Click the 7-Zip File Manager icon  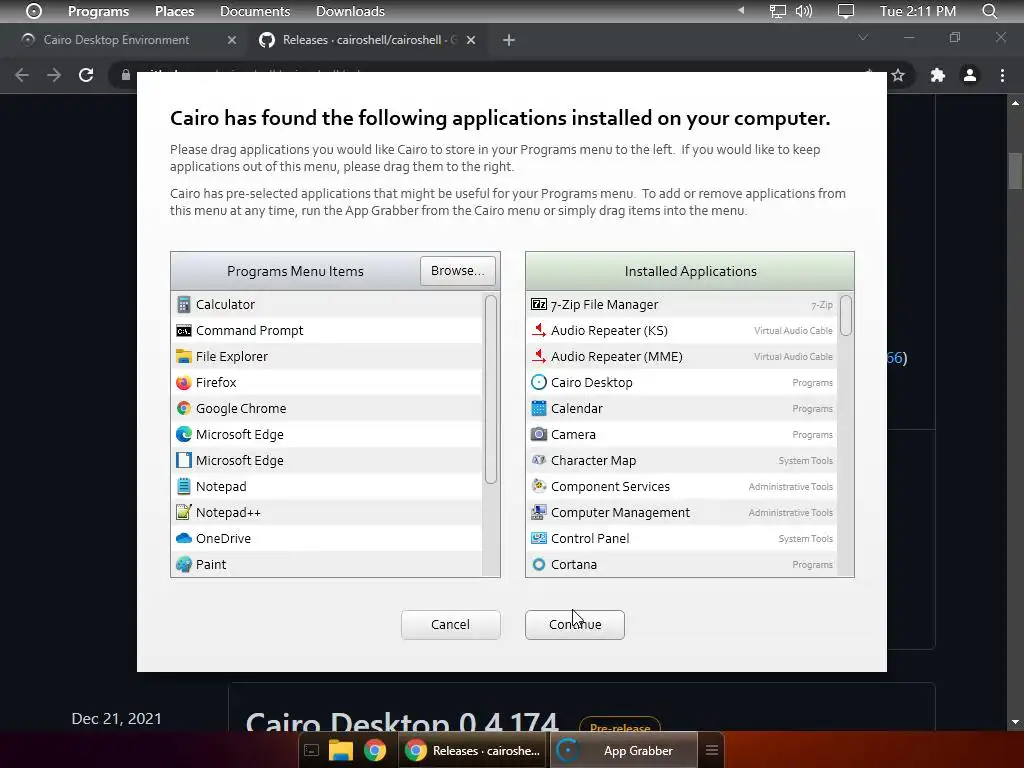click(539, 304)
